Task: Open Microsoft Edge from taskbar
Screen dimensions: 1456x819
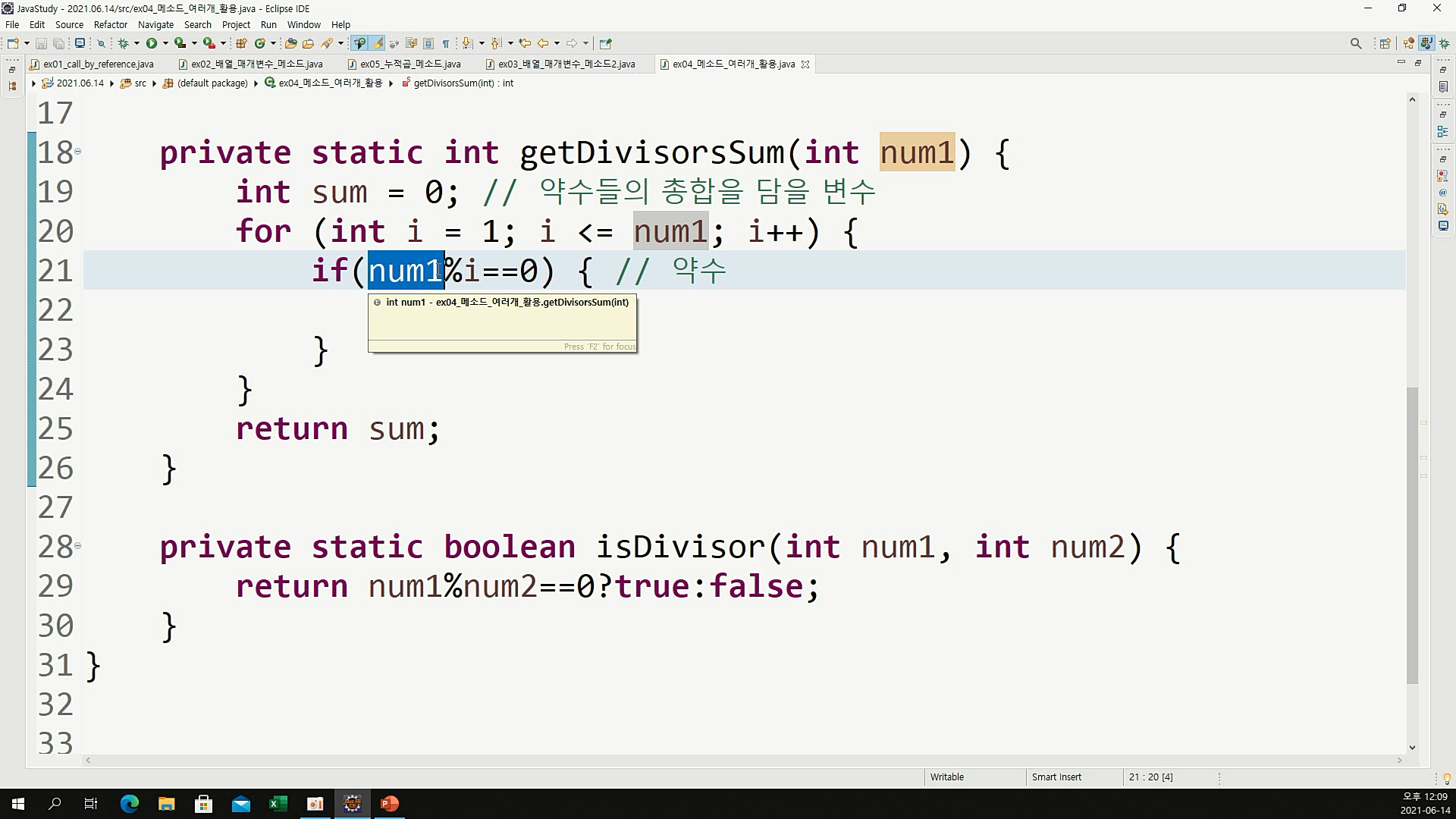Action: (x=130, y=804)
